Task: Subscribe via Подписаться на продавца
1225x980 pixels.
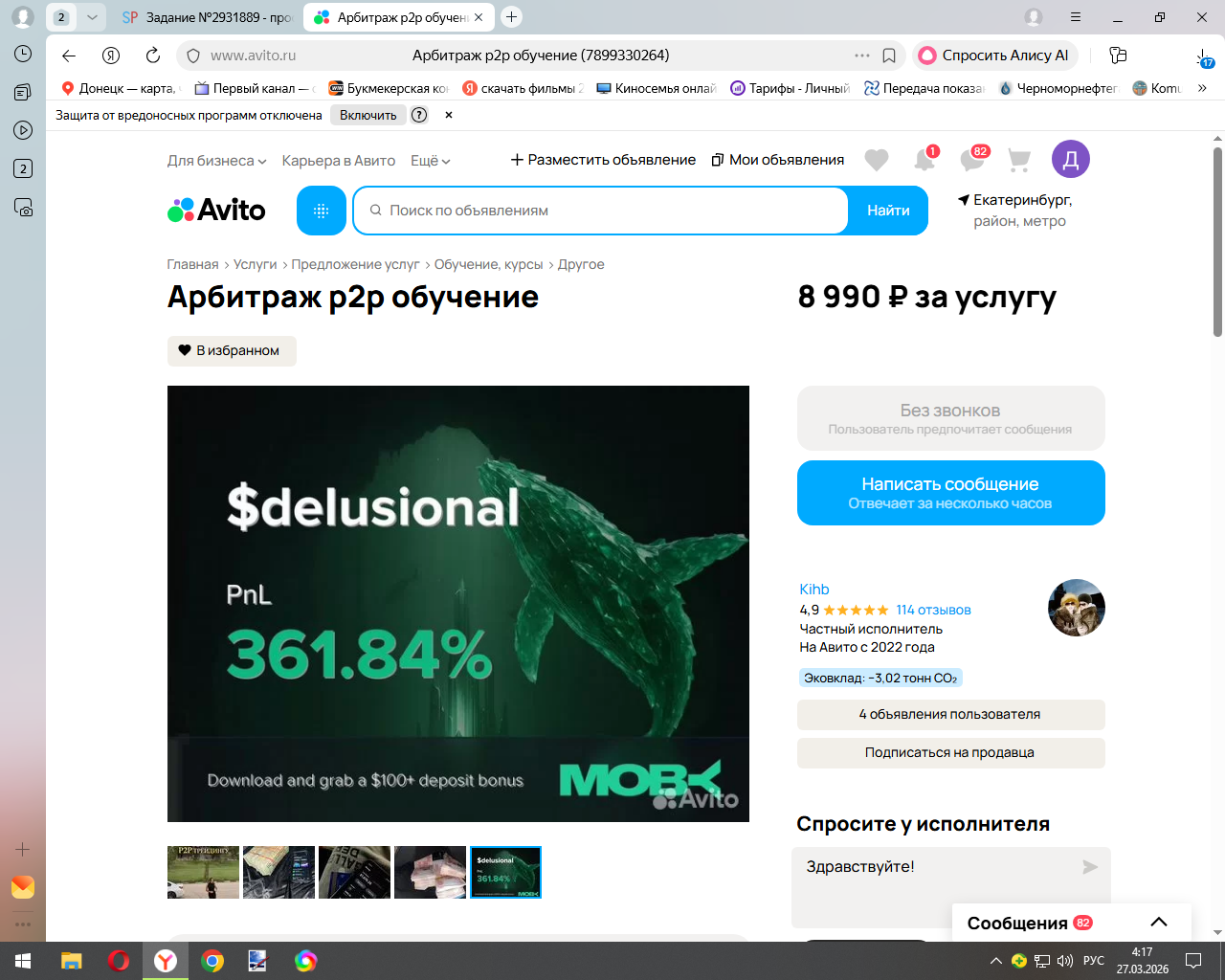Action: coord(950,753)
